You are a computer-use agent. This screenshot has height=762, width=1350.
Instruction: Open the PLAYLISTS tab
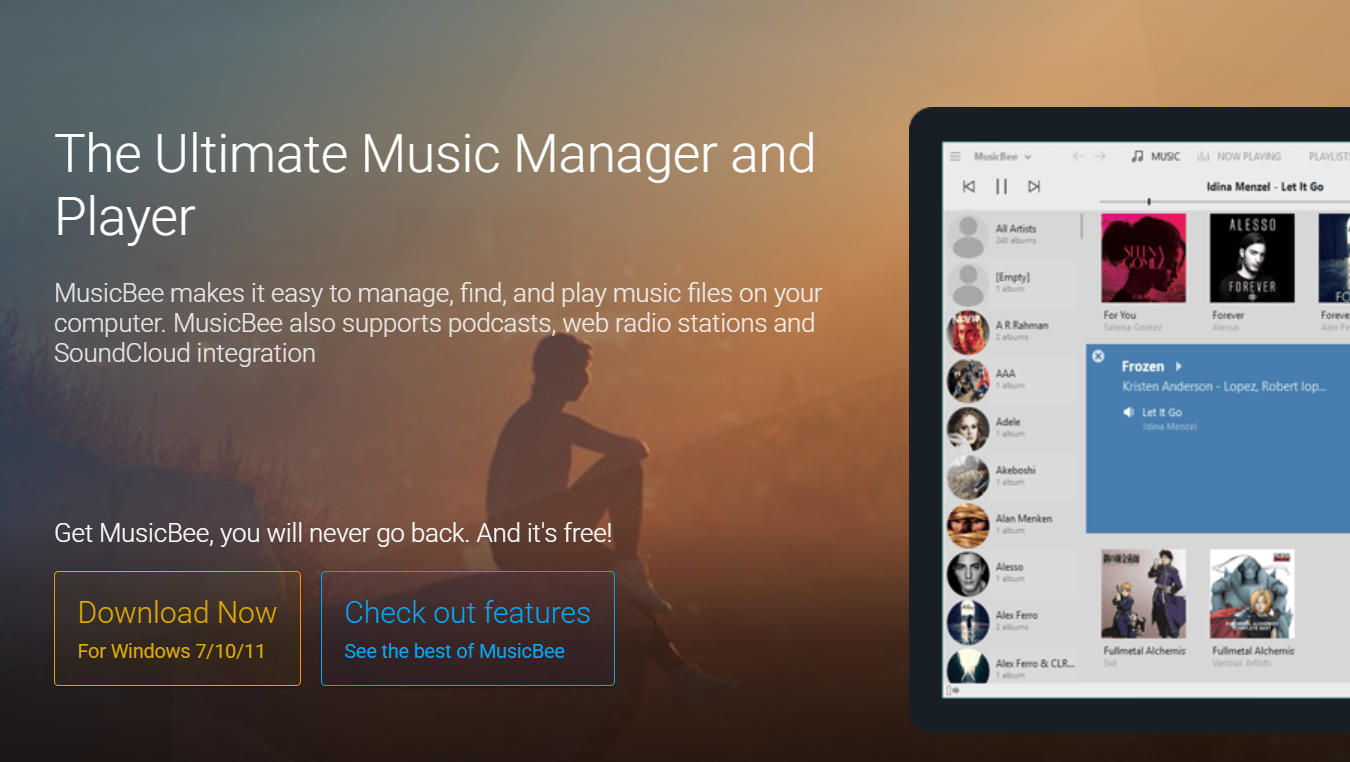coord(1329,157)
